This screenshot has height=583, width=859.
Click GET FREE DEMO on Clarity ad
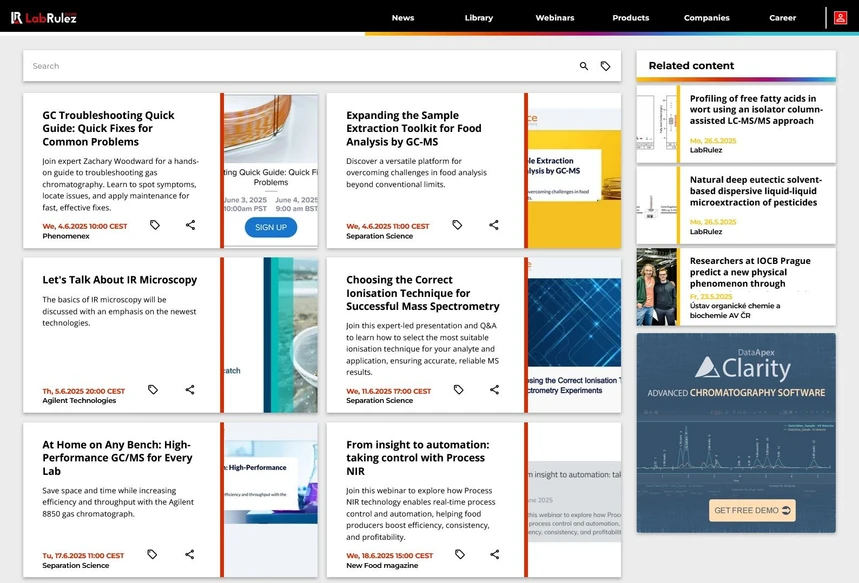(x=752, y=510)
